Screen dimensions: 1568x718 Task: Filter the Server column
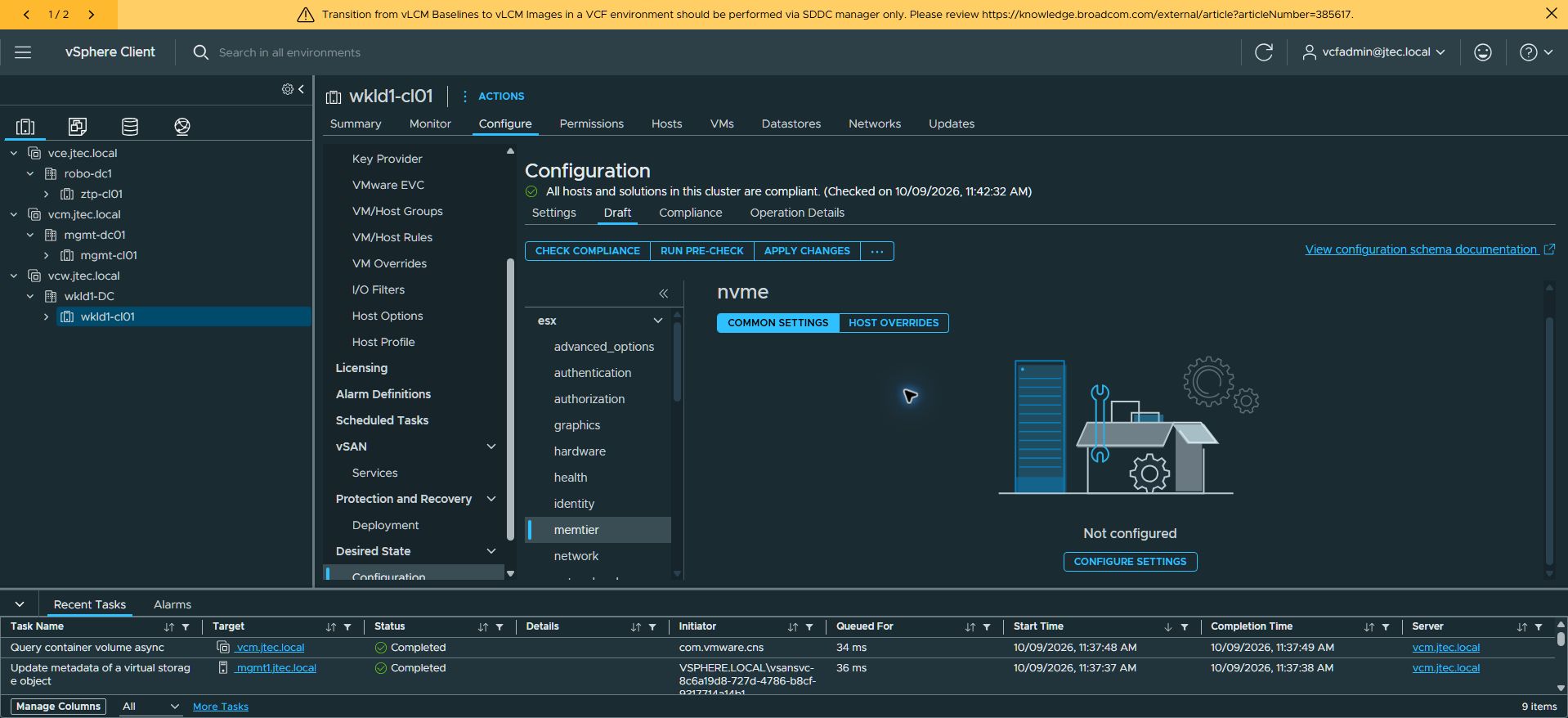1539,627
